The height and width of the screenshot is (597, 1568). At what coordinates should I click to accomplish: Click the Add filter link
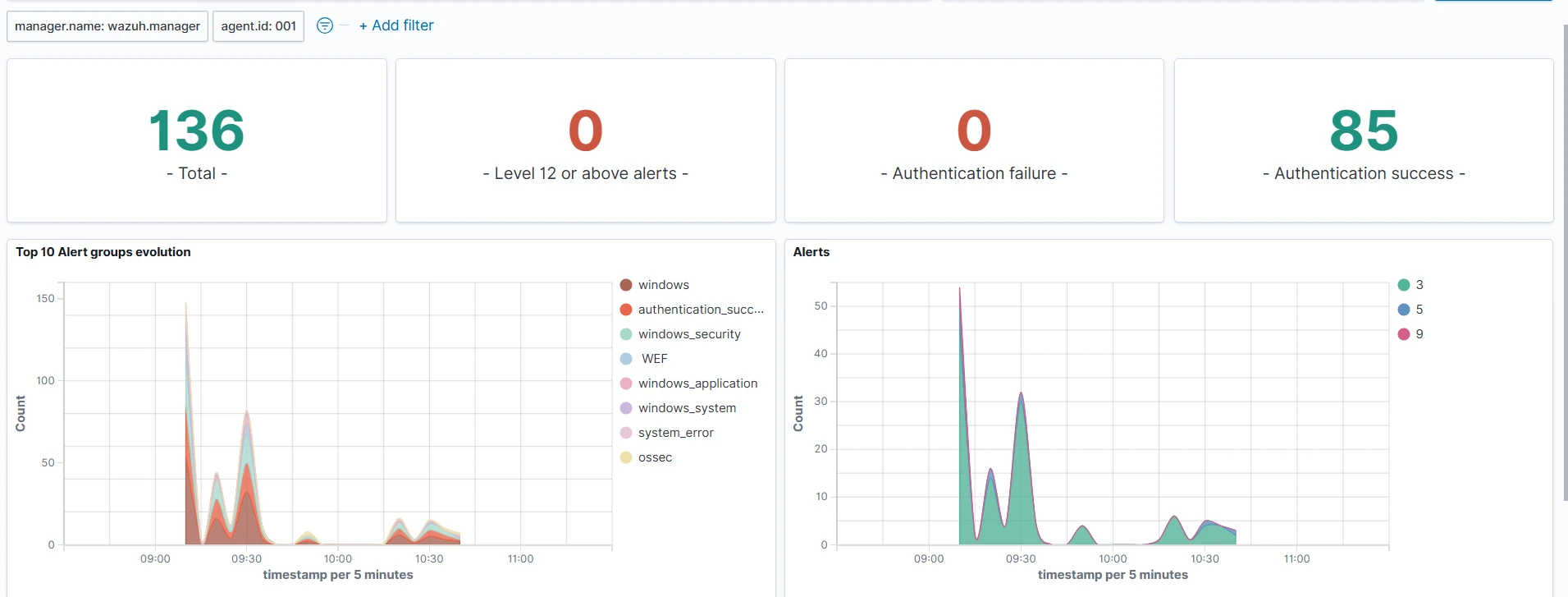pyautogui.click(x=396, y=25)
